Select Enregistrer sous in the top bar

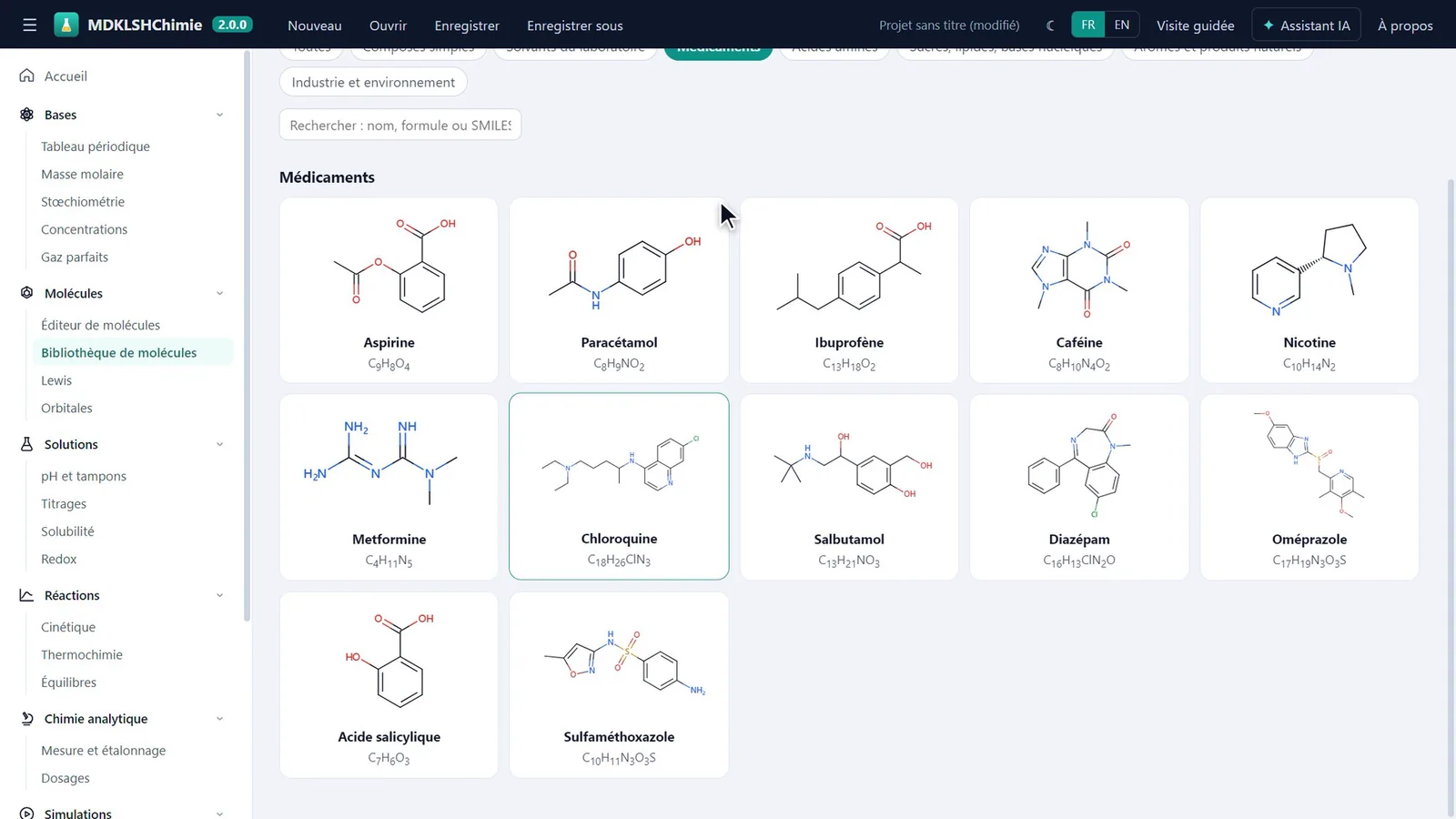(575, 25)
